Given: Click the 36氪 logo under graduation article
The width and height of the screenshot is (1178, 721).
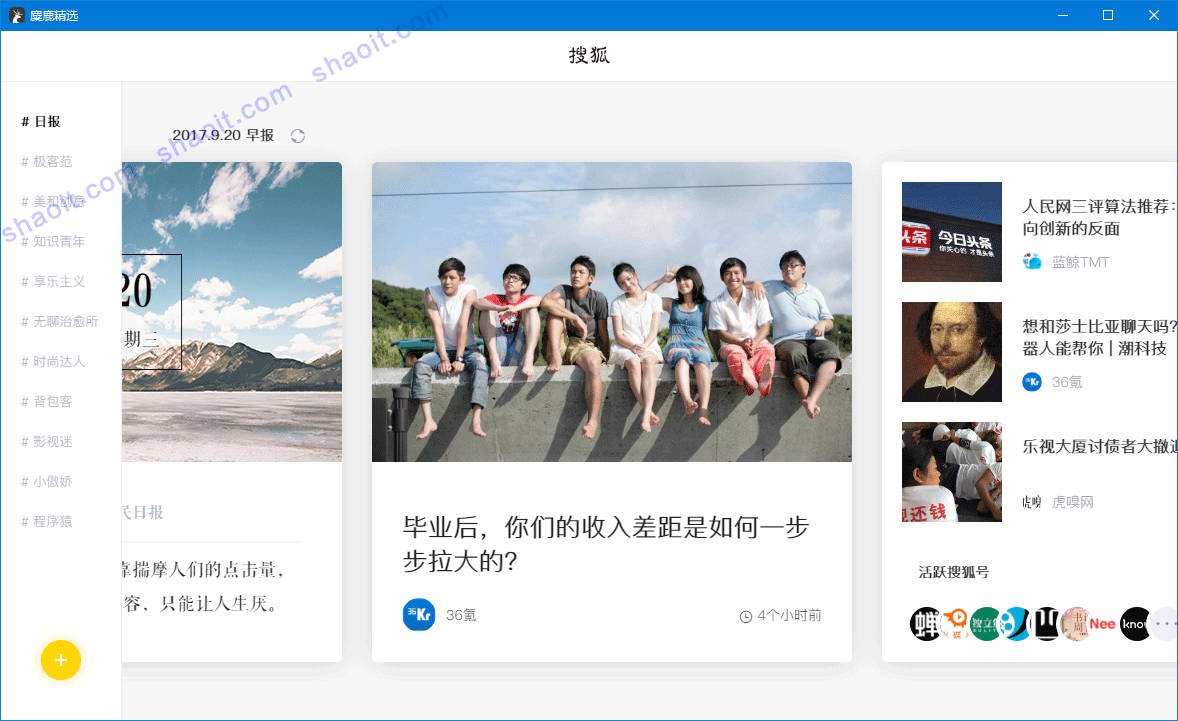Looking at the screenshot, I should 418,614.
